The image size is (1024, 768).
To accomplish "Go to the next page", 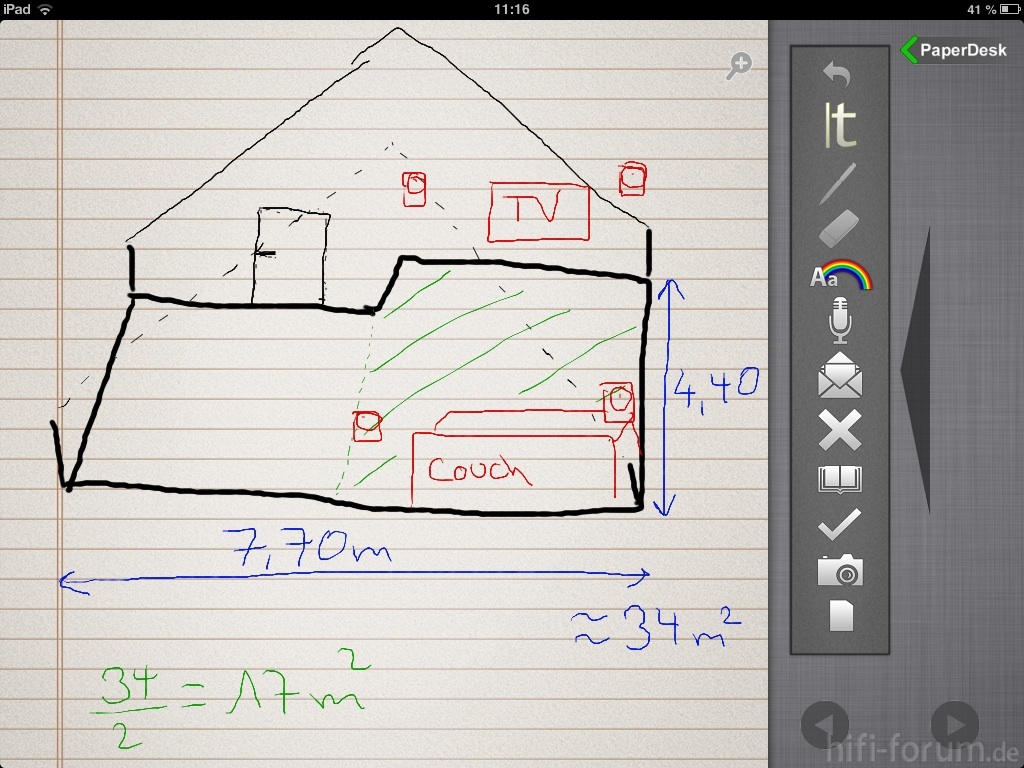I will [955, 724].
